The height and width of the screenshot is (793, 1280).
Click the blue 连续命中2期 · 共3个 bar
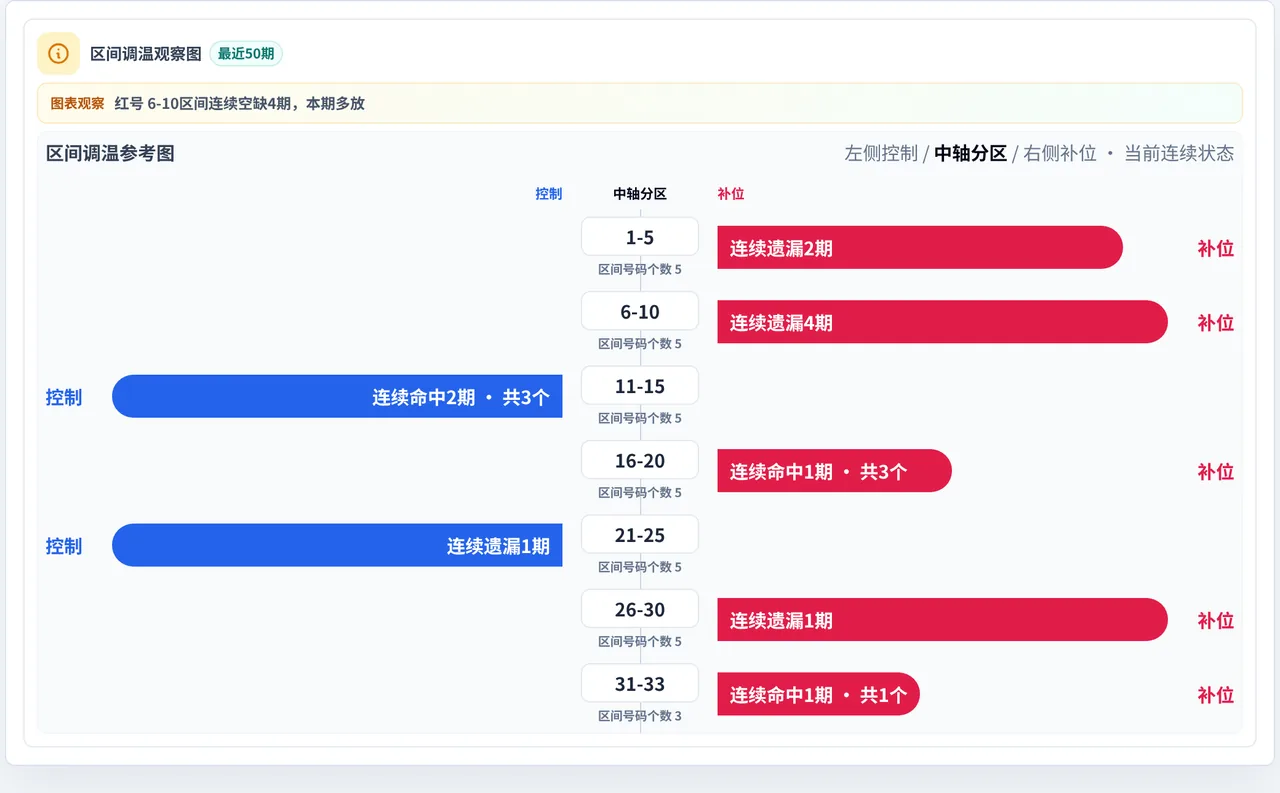[x=337, y=397]
